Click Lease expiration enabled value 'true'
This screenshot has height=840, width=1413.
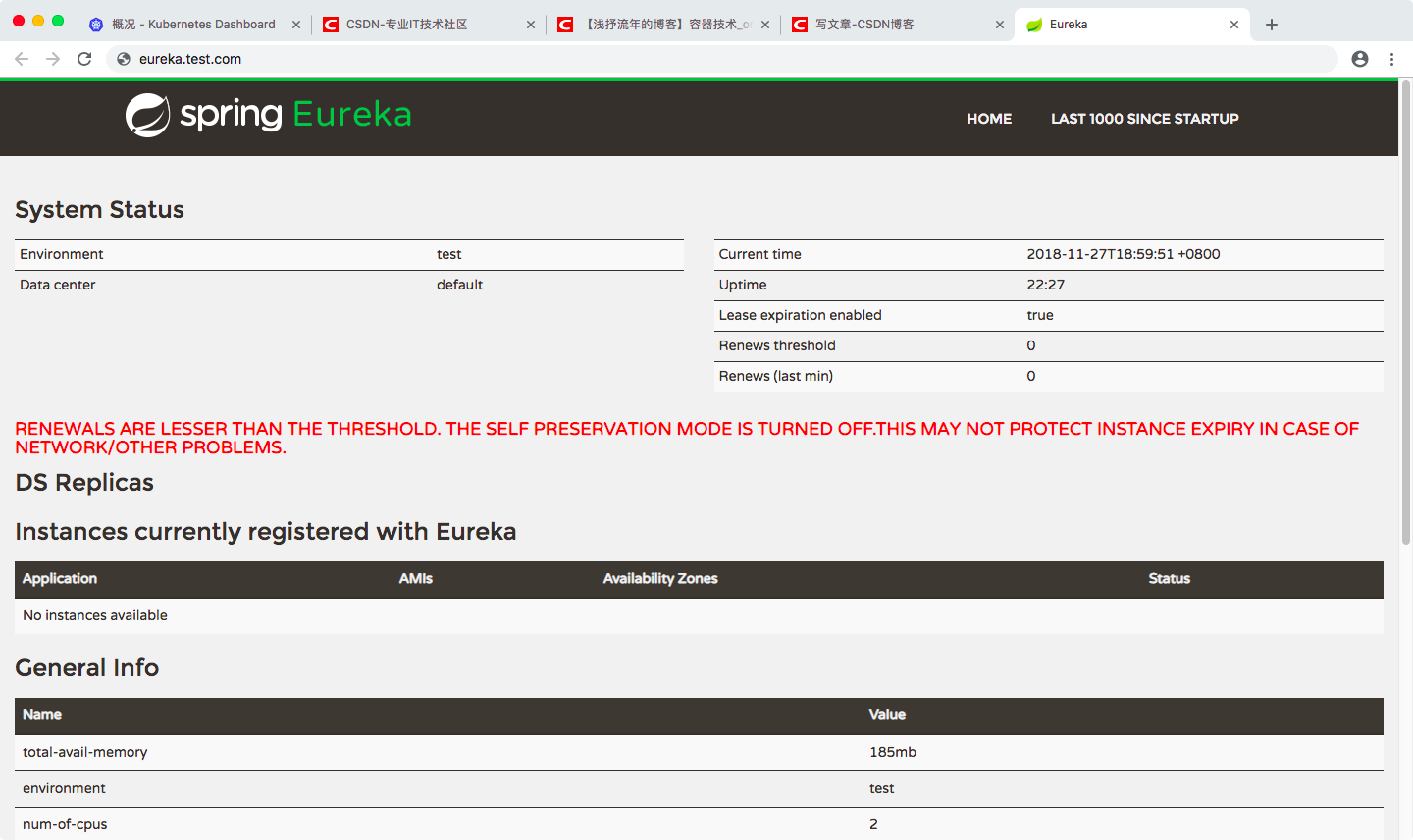(x=1040, y=315)
